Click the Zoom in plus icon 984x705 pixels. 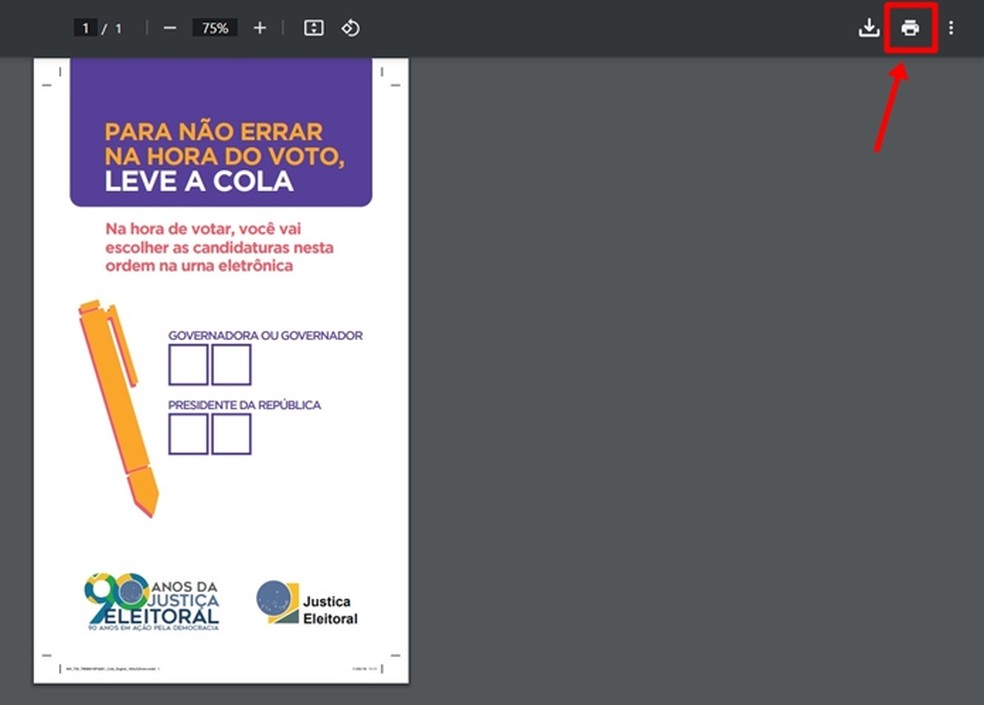[259, 27]
